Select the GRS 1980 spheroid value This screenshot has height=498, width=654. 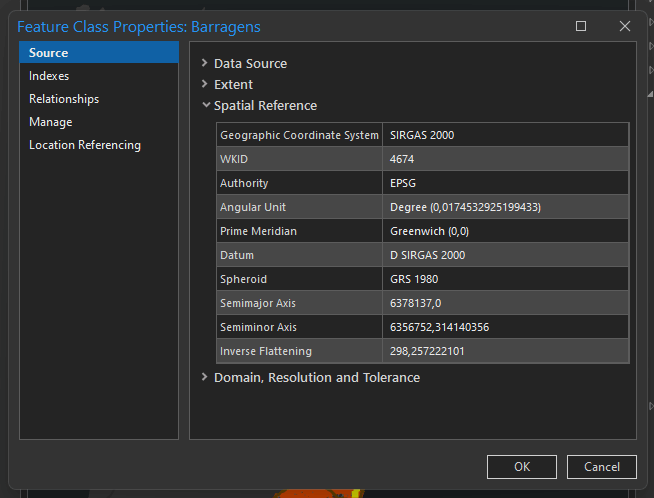[414, 279]
